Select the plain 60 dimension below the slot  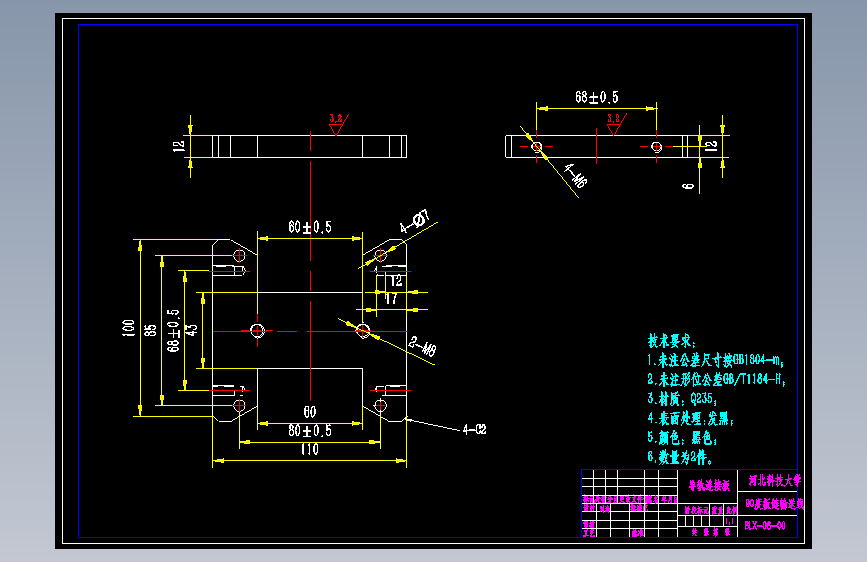coord(310,412)
